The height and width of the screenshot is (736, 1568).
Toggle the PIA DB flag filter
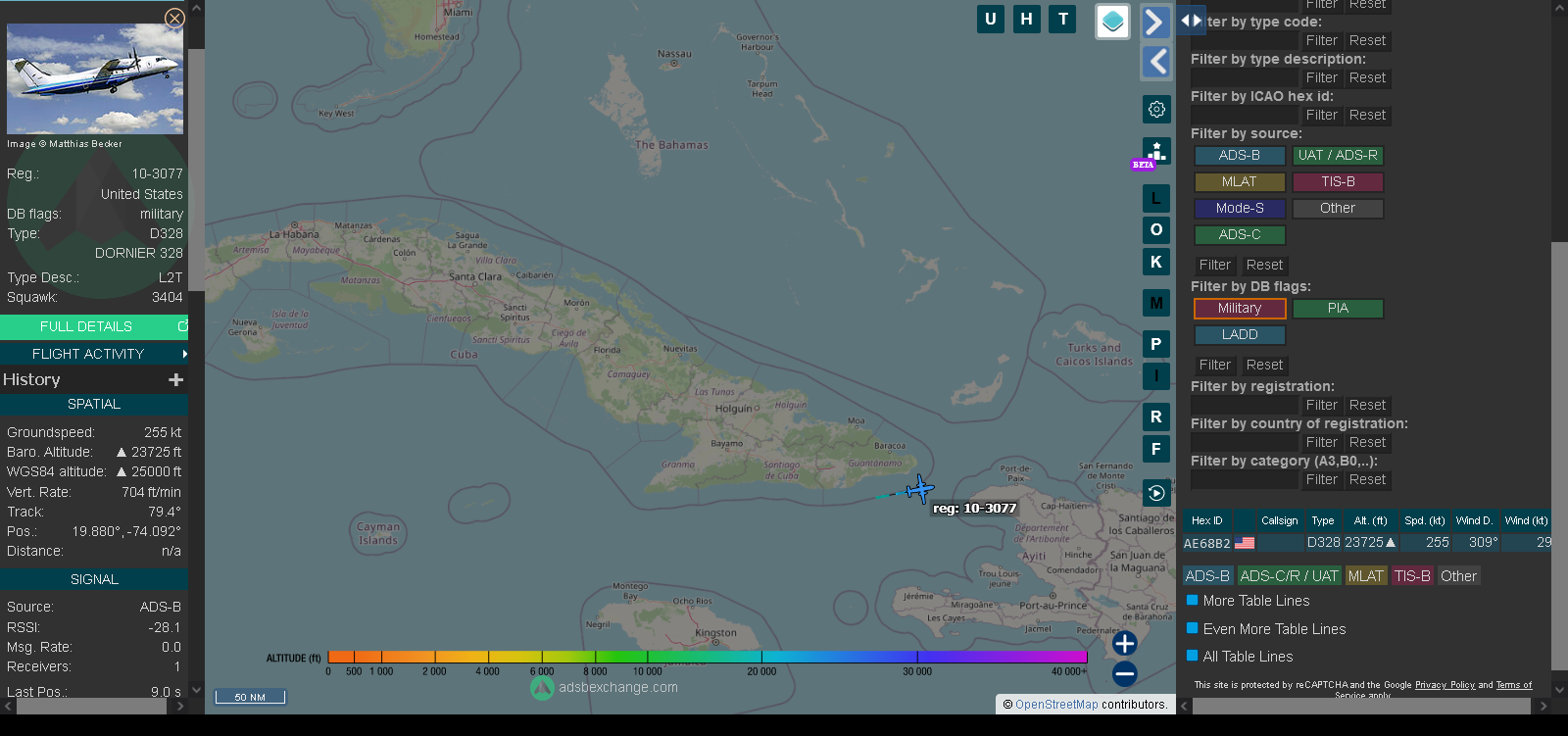(x=1338, y=308)
